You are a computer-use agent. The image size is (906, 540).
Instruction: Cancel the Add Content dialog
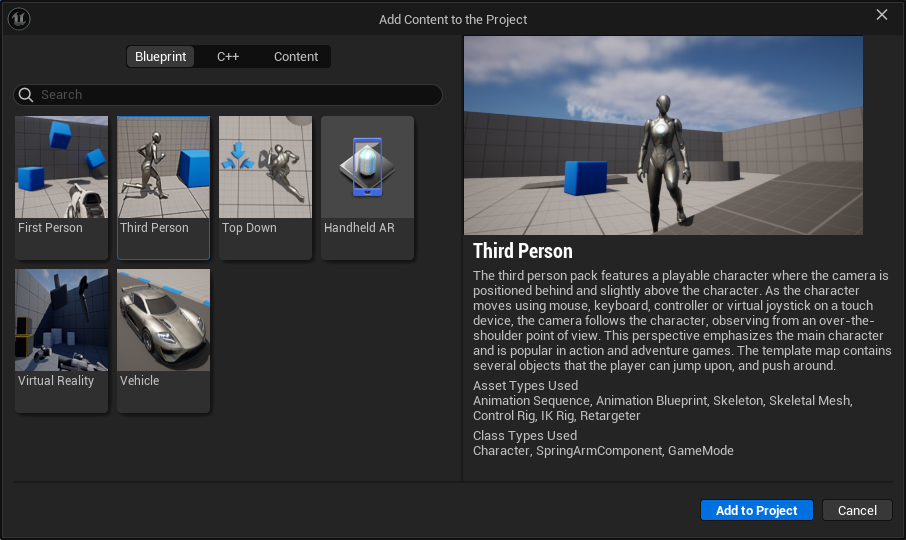tap(857, 510)
